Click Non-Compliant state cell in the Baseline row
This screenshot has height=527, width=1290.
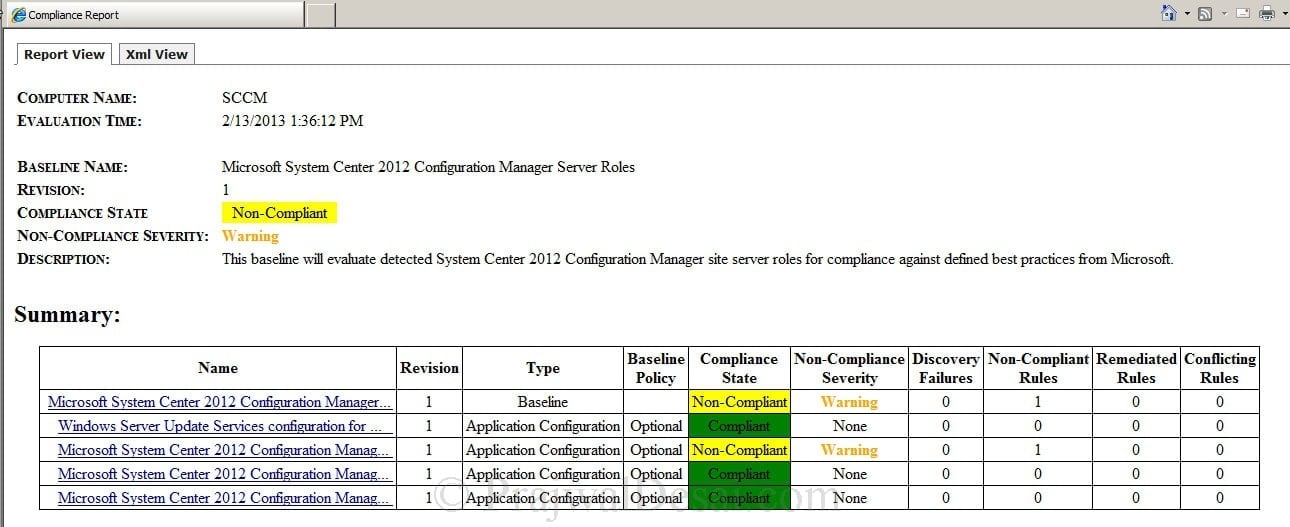(739, 402)
